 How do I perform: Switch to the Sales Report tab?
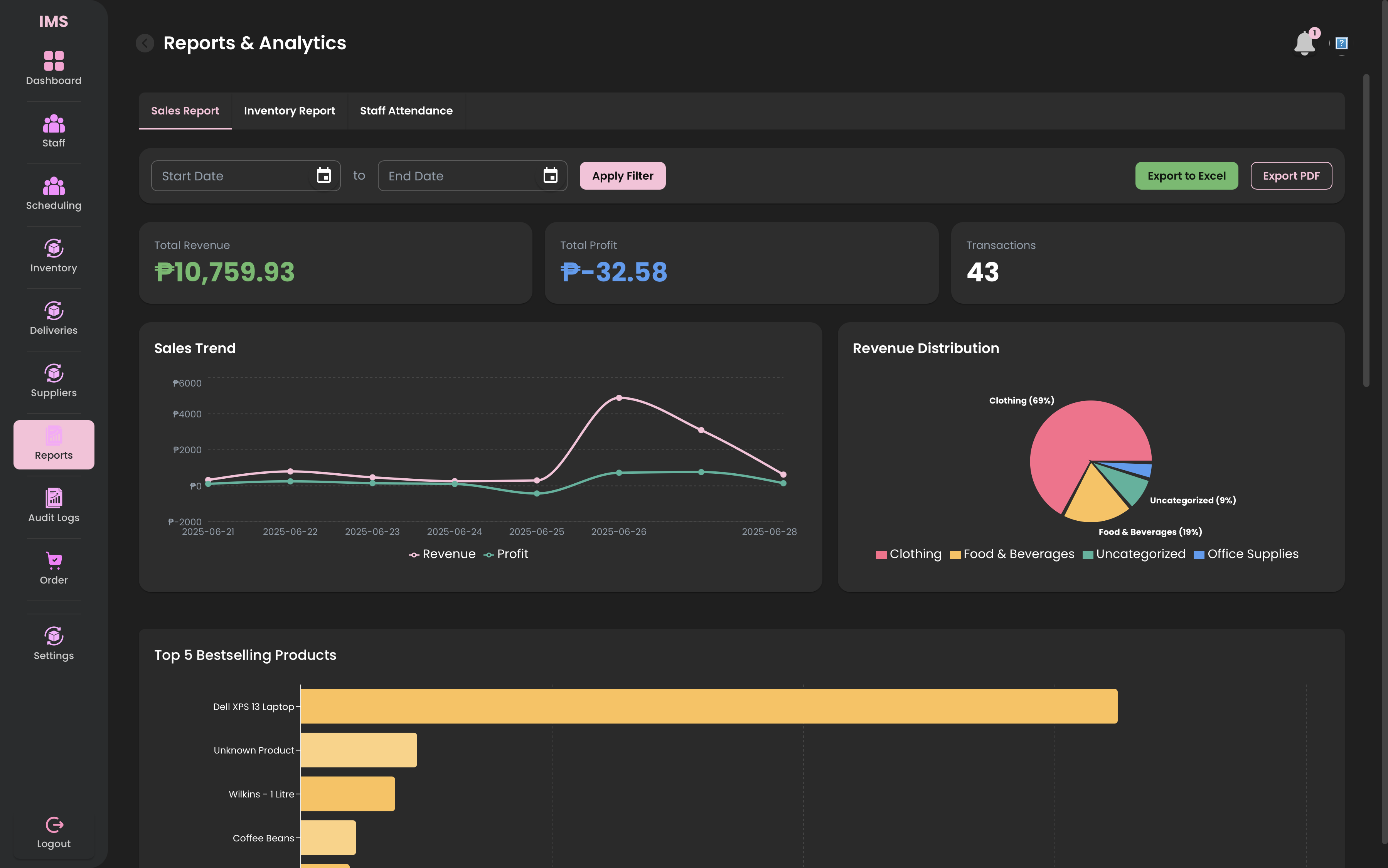click(185, 111)
